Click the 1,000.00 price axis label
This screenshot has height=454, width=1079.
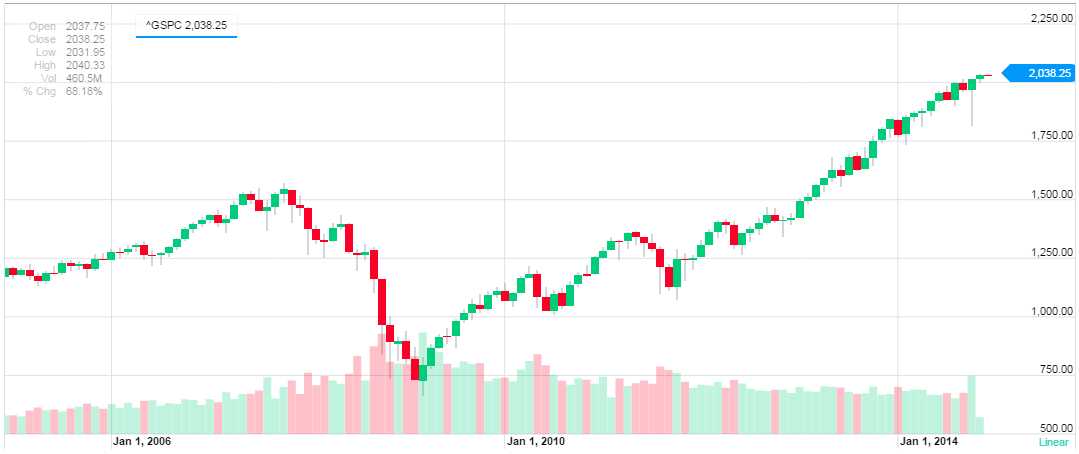point(1051,312)
